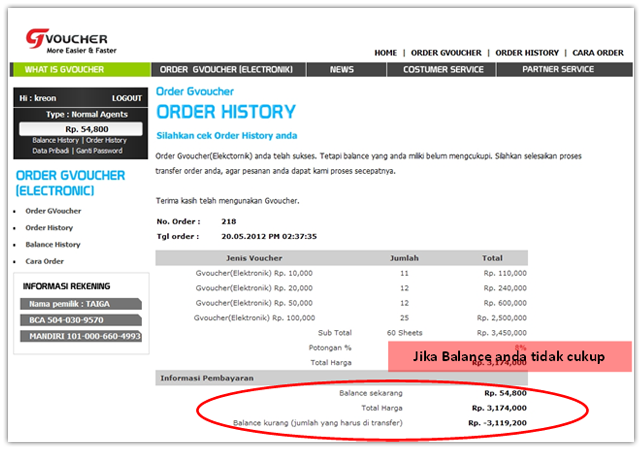Click the Rp. 240,000 total cell
Viewport: 640px width, 451px height.
coord(505,288)
